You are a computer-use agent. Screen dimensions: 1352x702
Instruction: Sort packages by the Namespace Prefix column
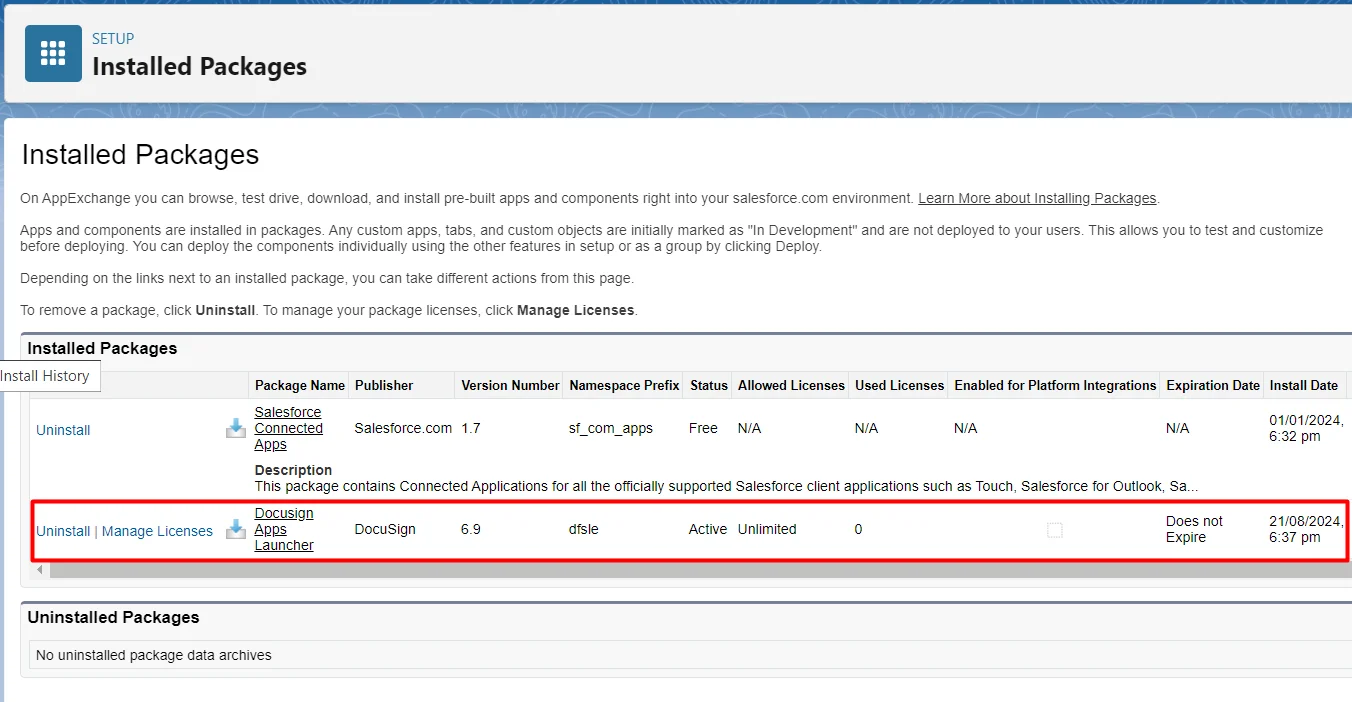pyautogui.click(x=623, y=385)
